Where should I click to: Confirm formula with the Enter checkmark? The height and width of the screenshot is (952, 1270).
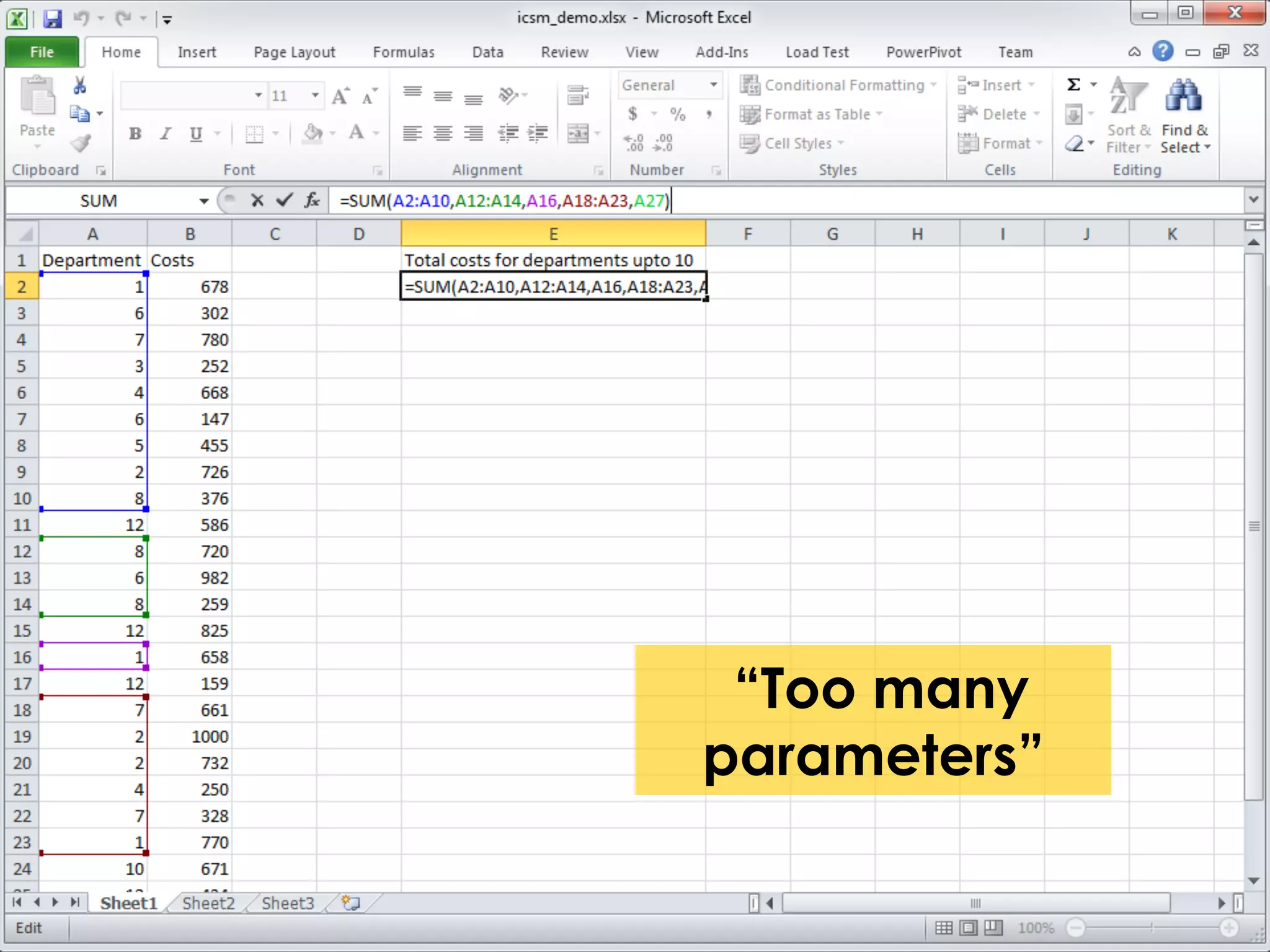(x=285, y=200)
